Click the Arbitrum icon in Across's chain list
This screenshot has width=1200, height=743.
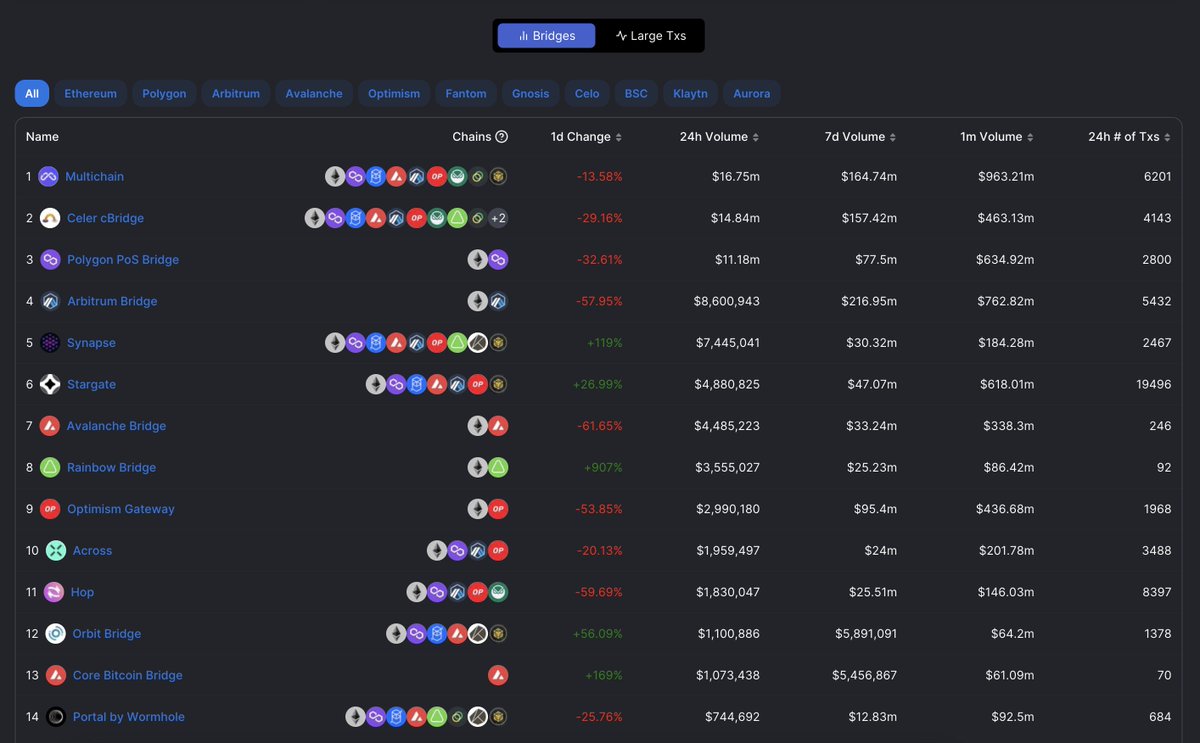click(x=478, y=550)
